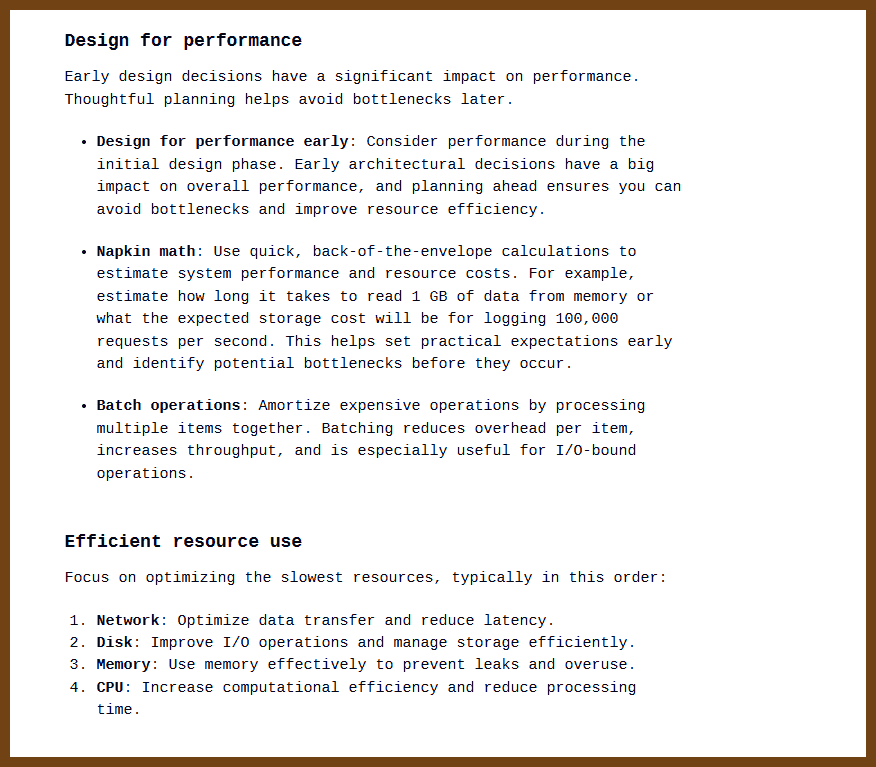Screen dimensions: 876x767
Task: Click the "Efficient resource use" heading
Action: [183, 542]
